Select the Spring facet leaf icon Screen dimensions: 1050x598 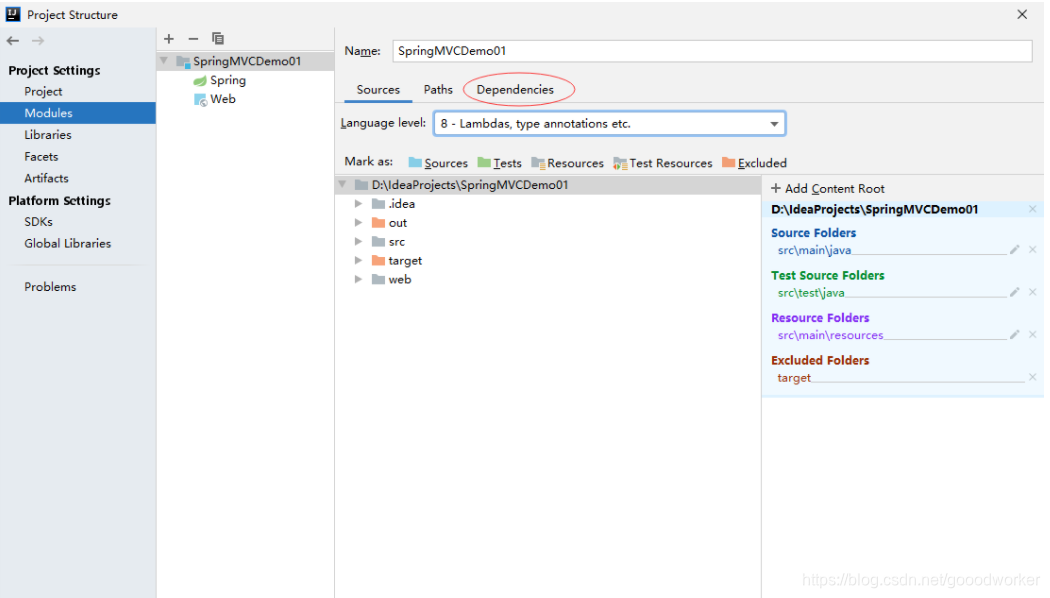pos(200,81)
